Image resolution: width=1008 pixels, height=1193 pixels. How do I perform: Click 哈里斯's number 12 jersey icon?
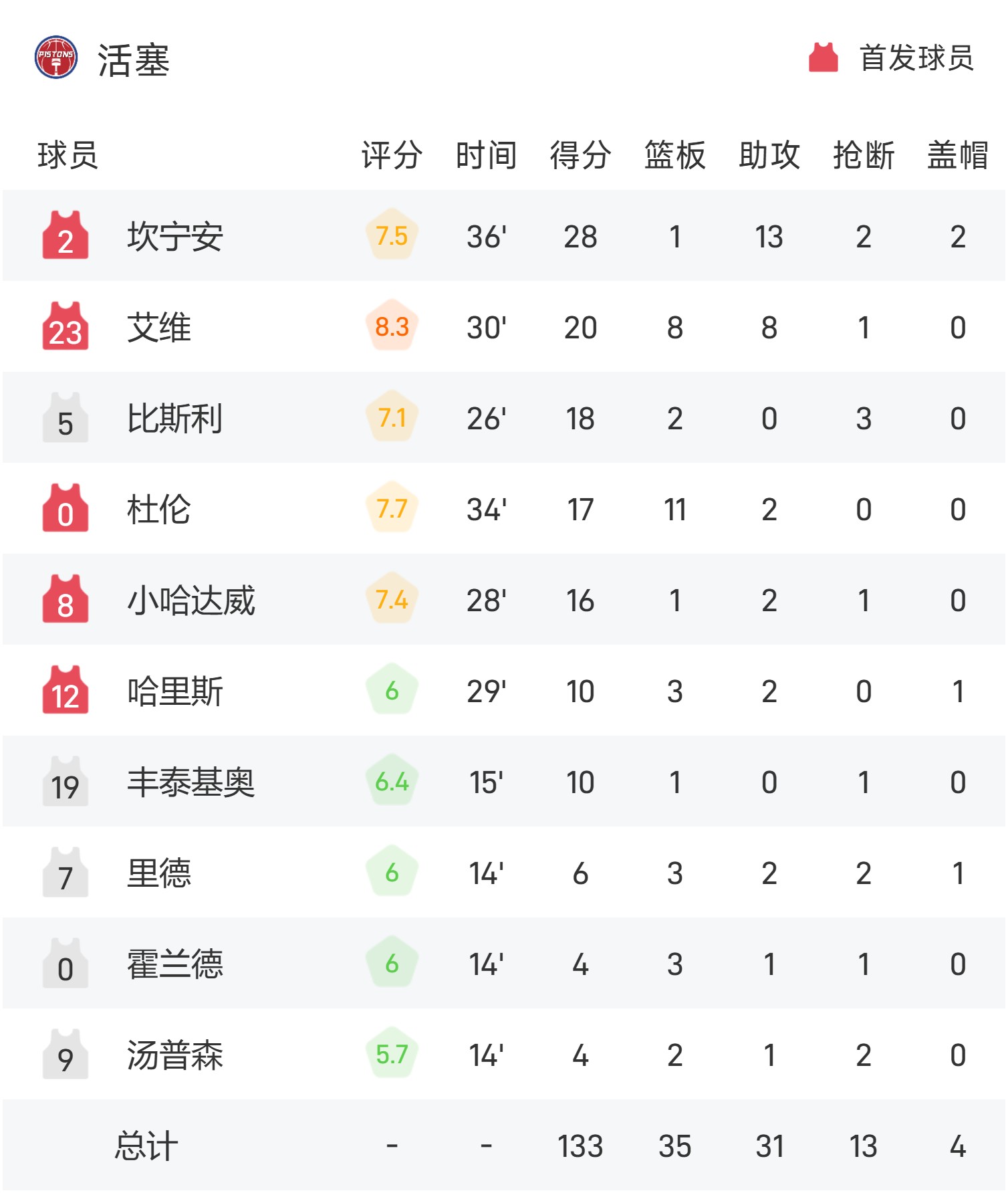tap(66, 689)
